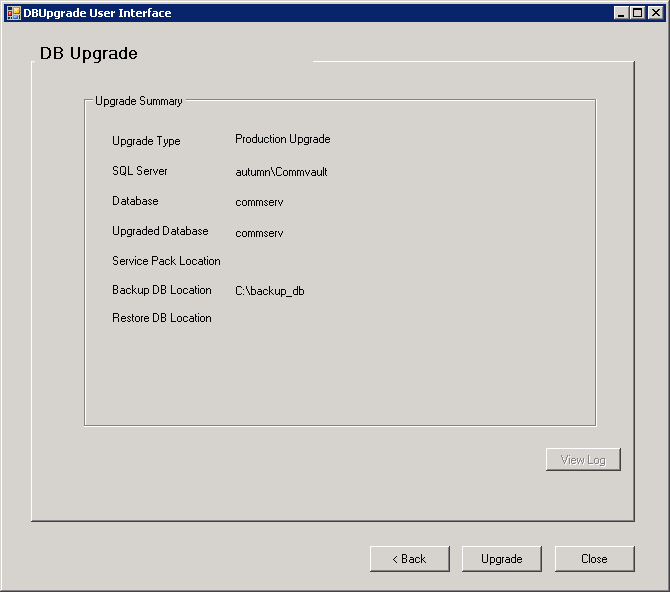Screen dimensions: 670x592
Task: Select the Upgrade Summary group label
Action: (x=139, y=101)
